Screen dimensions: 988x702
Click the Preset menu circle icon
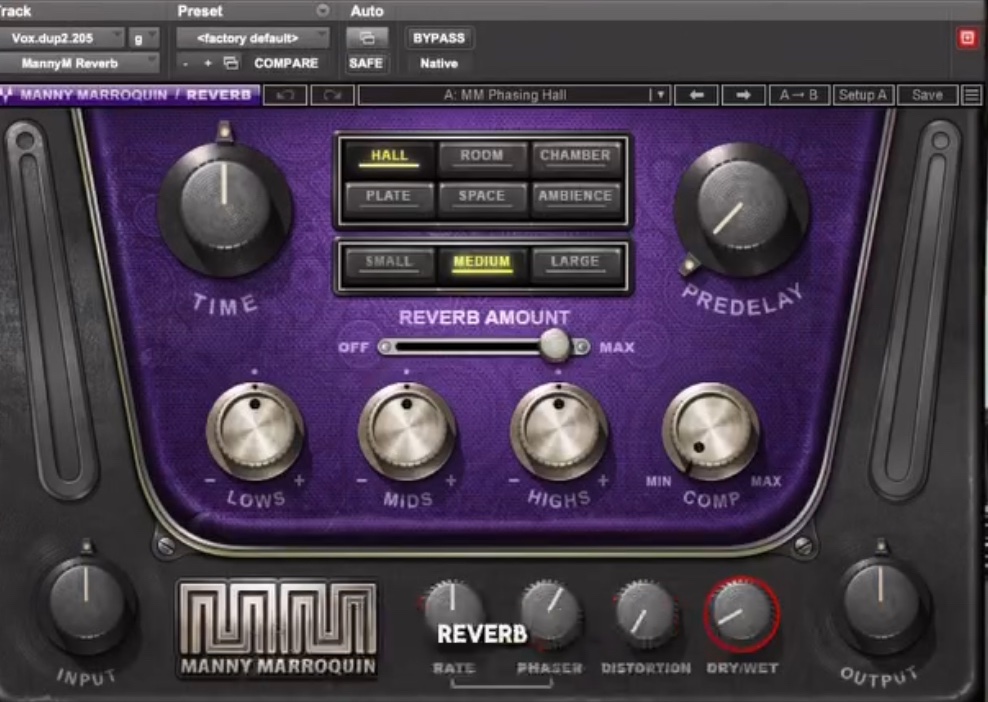click(x=323, y=11)
